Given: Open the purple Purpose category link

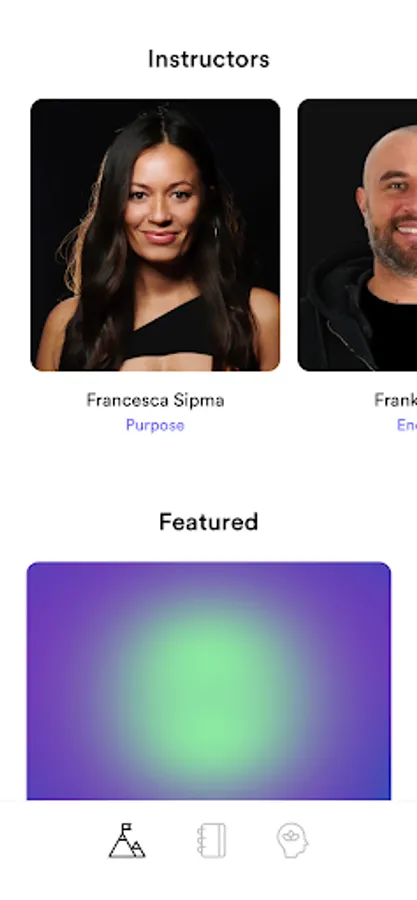Looking at the screenshot, I should tap(155, 425).
